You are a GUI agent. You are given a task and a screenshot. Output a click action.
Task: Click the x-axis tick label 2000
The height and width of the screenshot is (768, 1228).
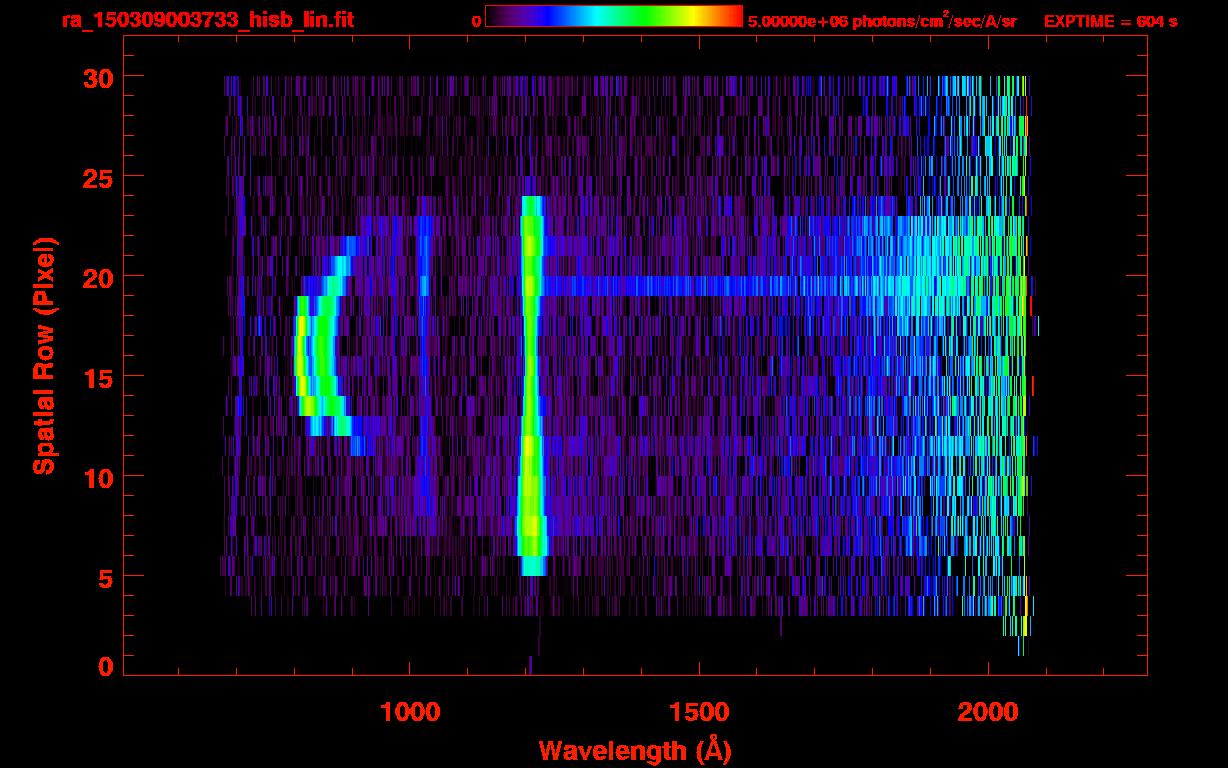tap(988, 712)
